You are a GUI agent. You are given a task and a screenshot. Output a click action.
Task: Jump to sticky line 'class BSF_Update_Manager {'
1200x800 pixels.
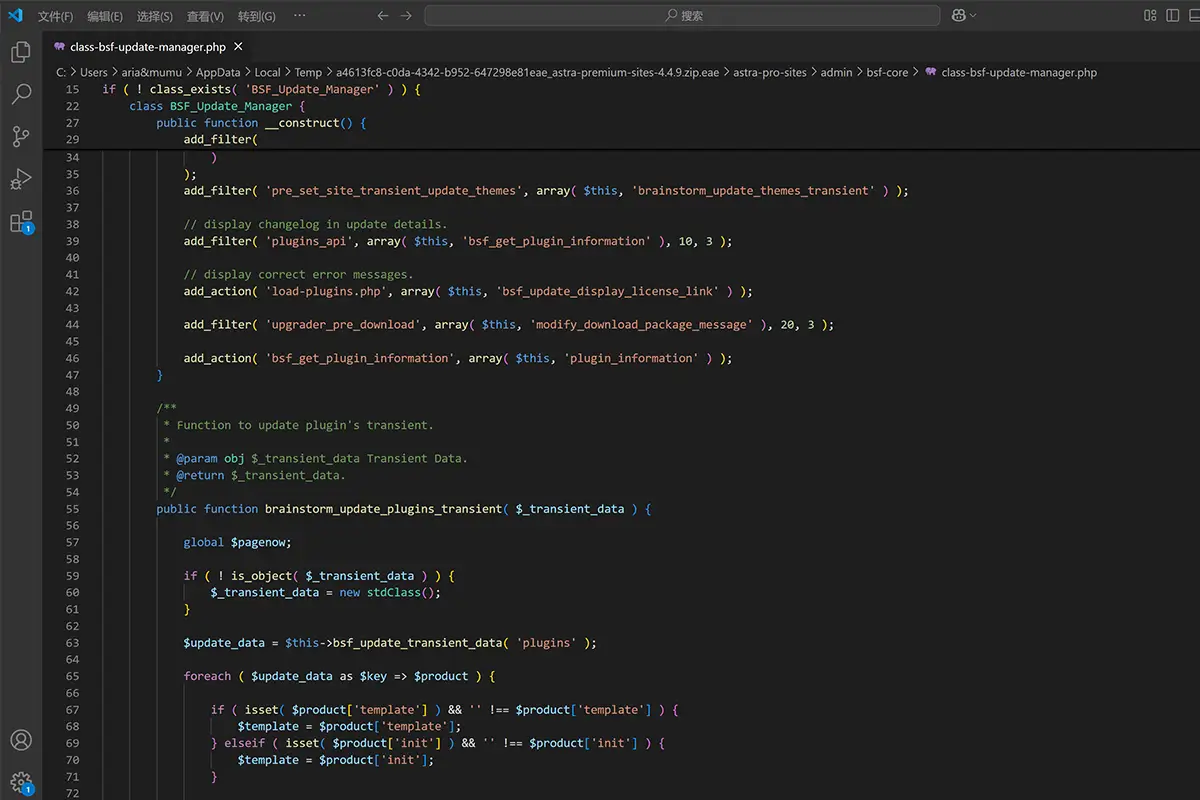217,106
